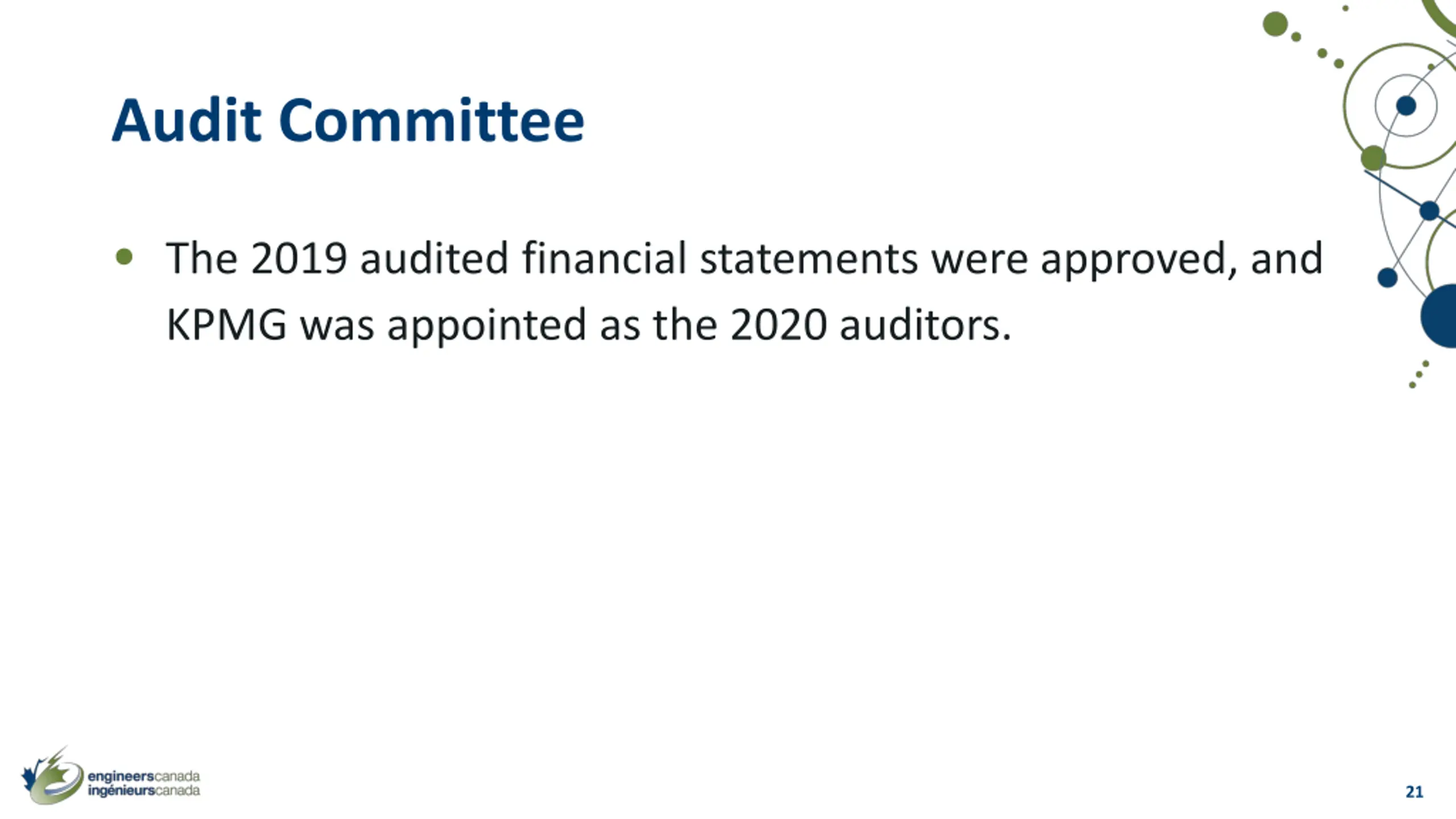Click the word "KPMG" in the bullet
Screen dimensions: 1456x819
click(x=226, y=325)
